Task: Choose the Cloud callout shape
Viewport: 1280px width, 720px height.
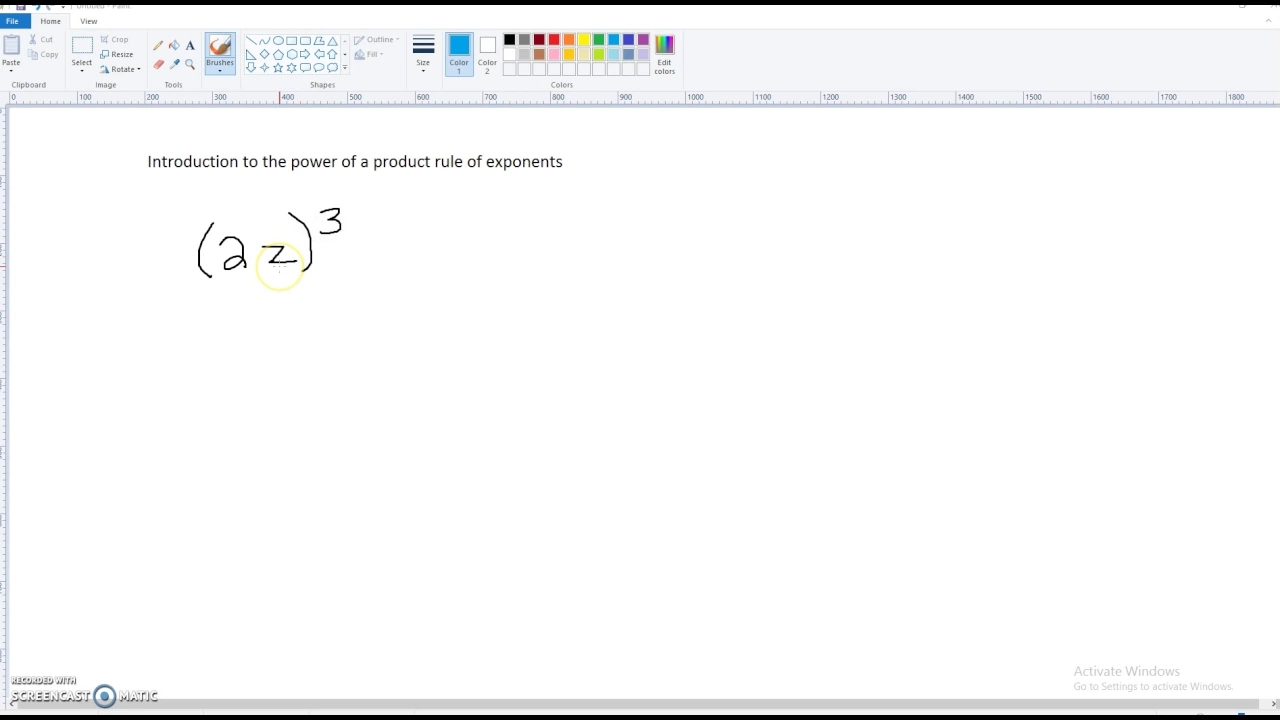Action: 332,67
